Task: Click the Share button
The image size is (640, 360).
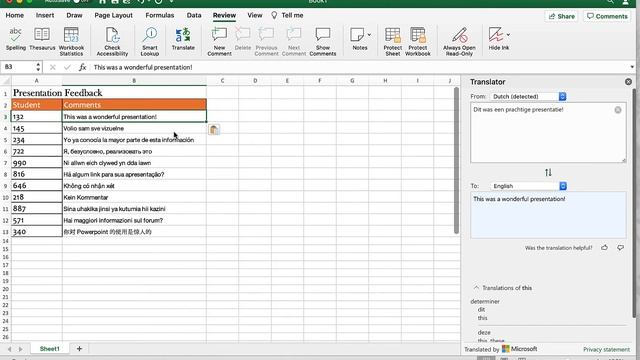Action: 562,16
